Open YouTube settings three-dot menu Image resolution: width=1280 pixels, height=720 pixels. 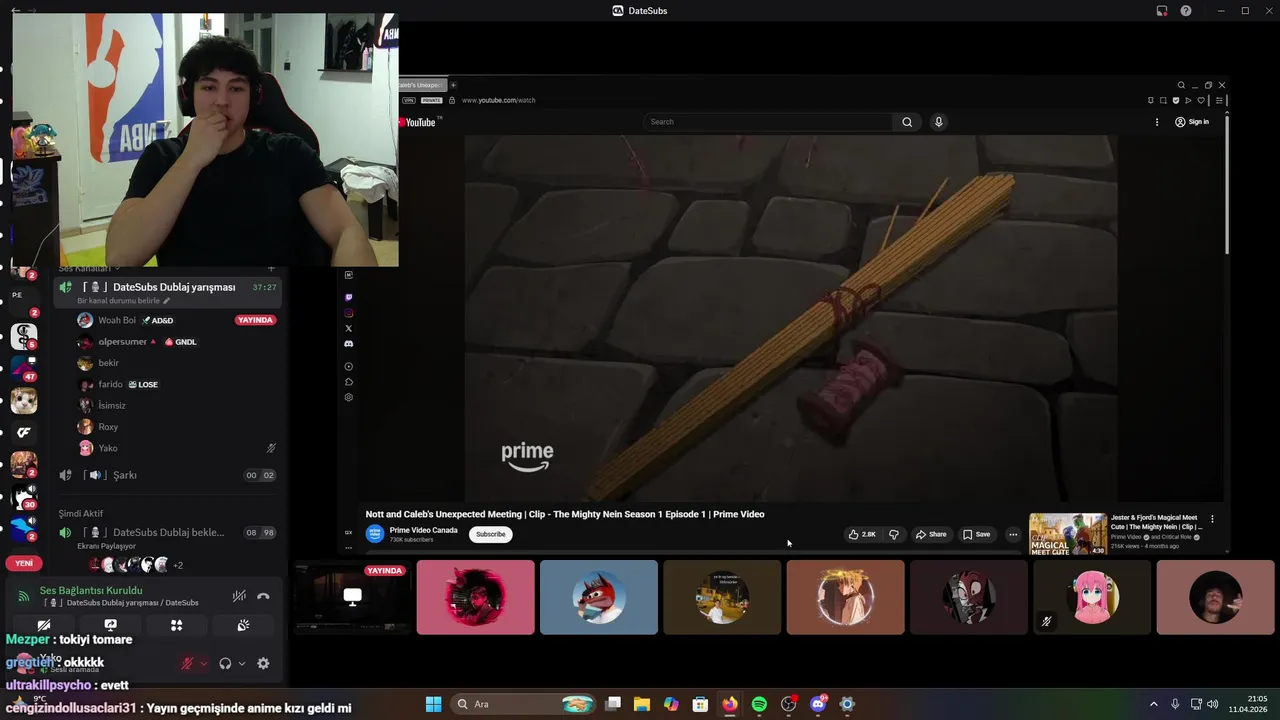coord(1157,122)
